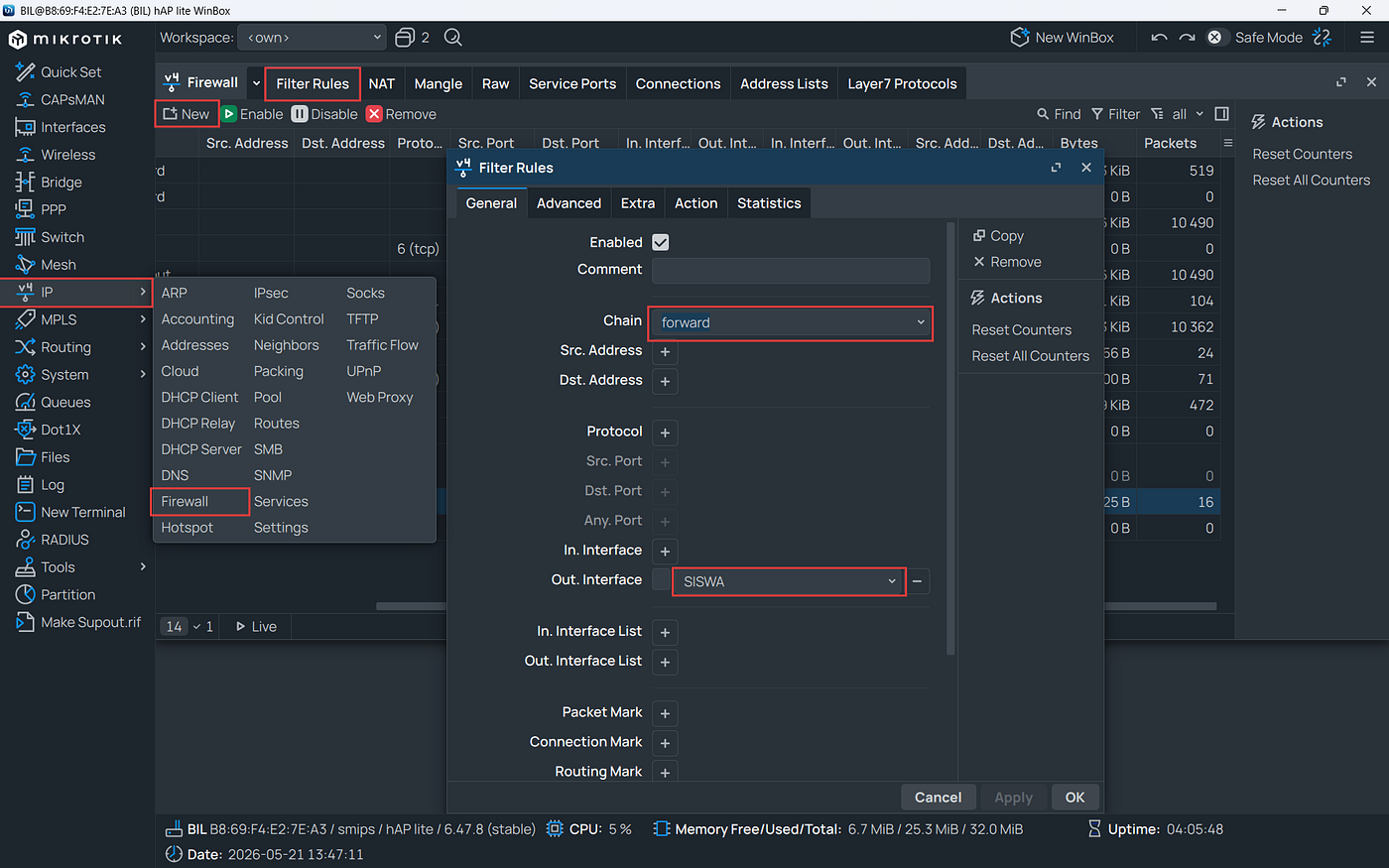1389x868 pixels.
Task: Click the redo arrow icon in the top bar
Action: tap(1187, 38)
